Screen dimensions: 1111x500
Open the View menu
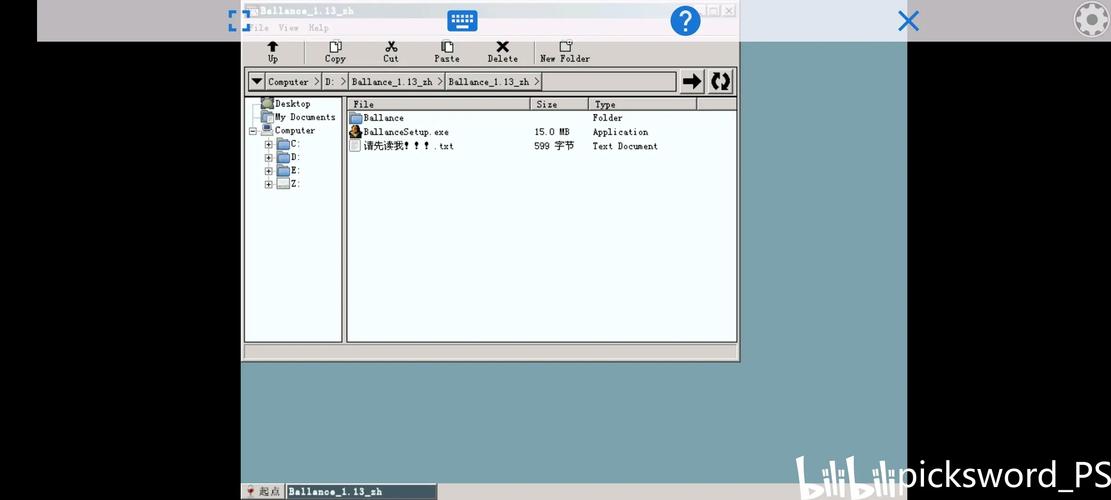click(288, 28)
